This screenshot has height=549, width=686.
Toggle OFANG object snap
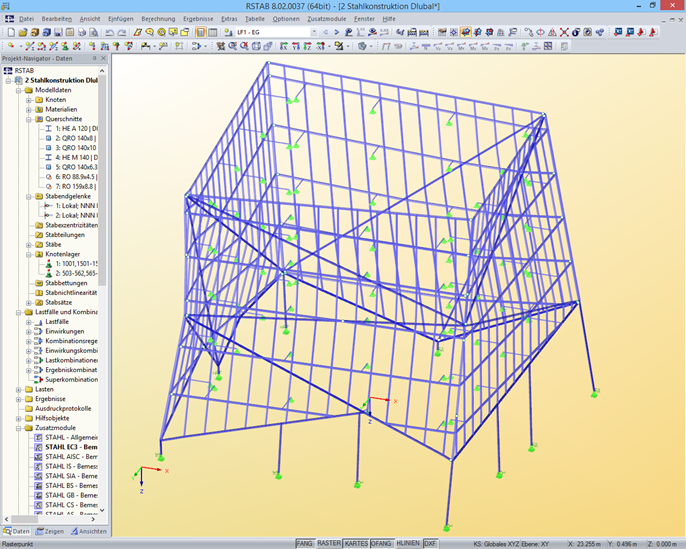click(381, 543)
